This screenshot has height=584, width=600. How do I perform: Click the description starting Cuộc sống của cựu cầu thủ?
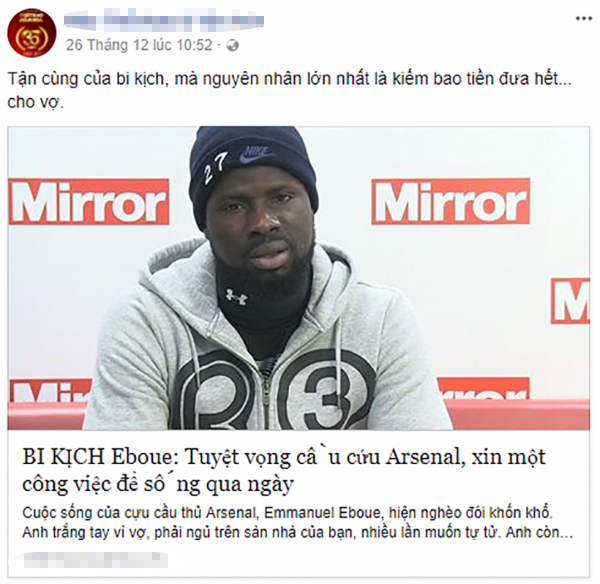click(x=297, y=523)
